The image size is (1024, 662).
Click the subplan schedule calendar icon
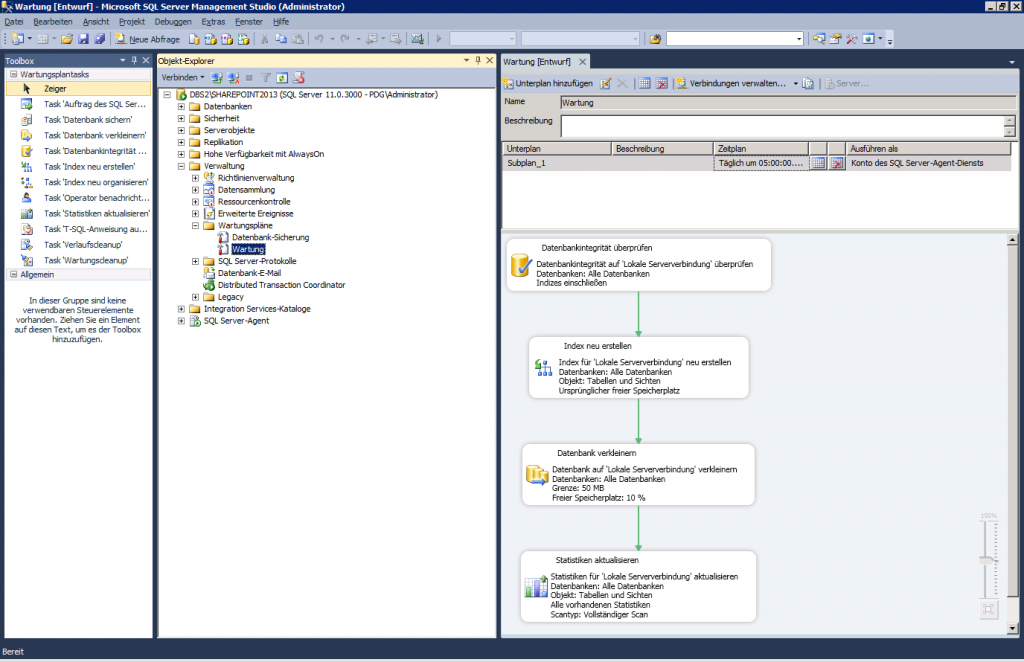[818, 163]
